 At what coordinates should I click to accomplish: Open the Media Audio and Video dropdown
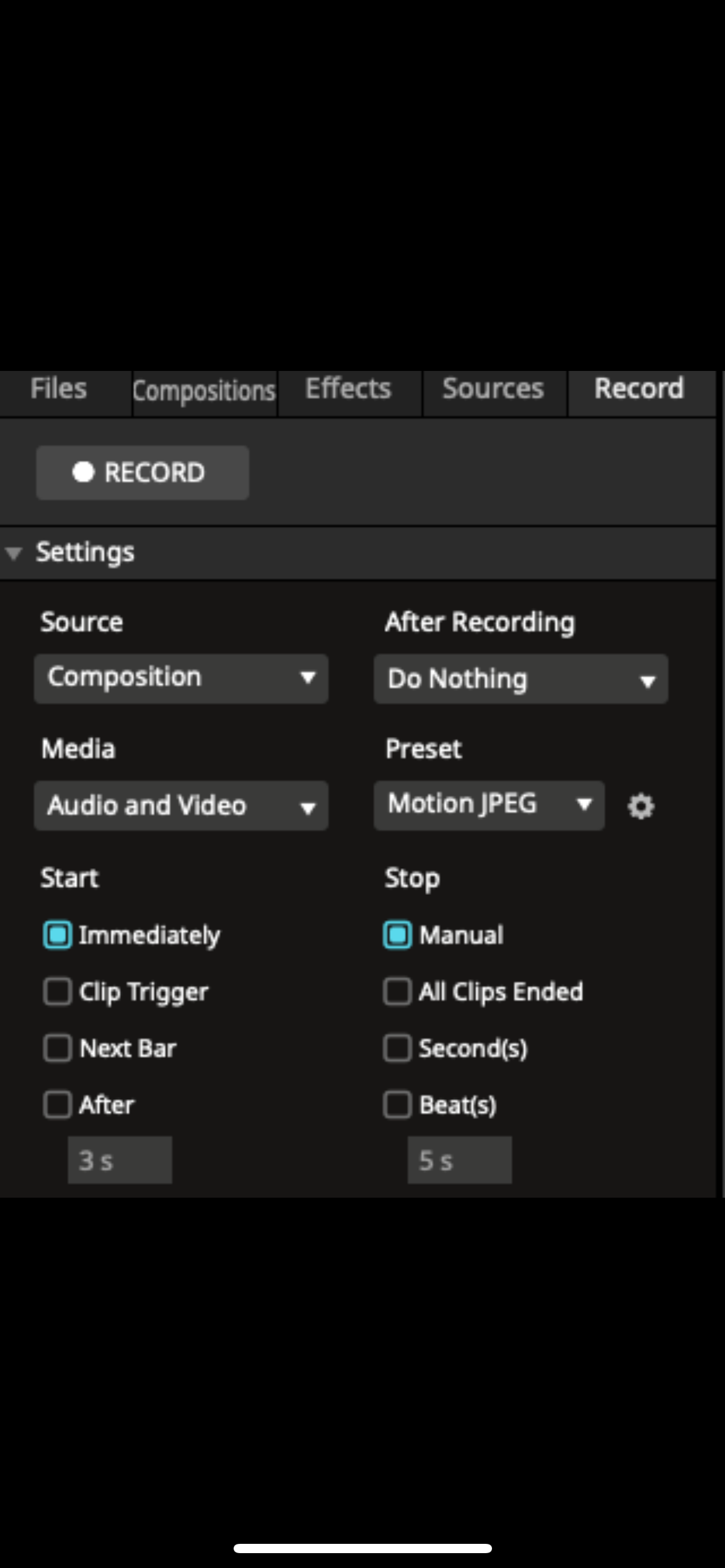[181, 806]
